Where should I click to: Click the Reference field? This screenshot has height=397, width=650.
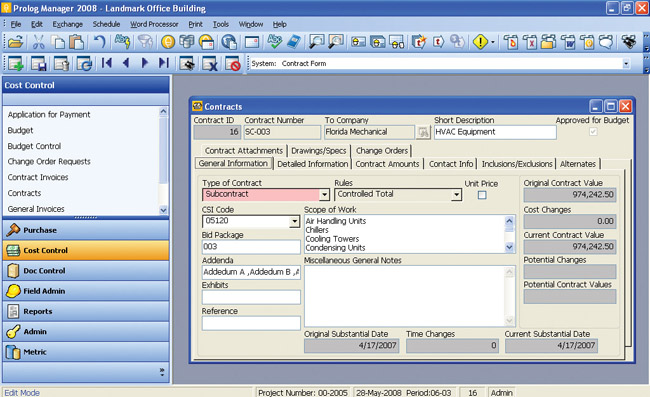point(251,323)
